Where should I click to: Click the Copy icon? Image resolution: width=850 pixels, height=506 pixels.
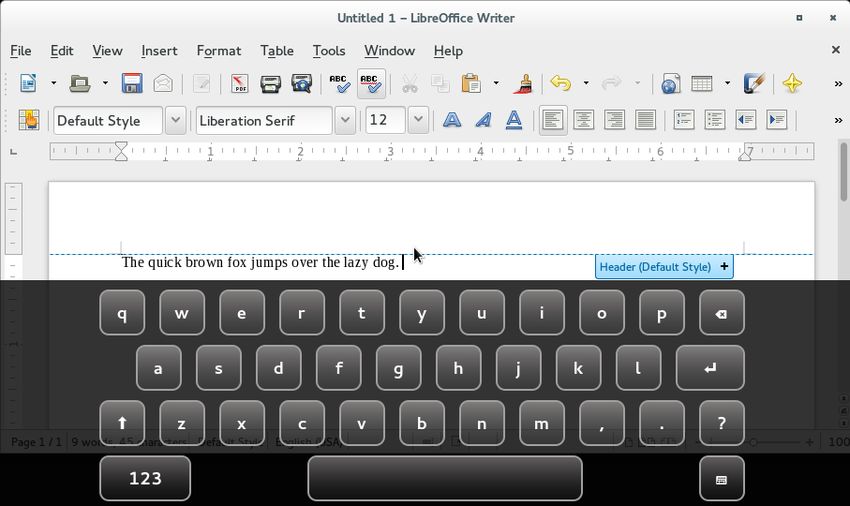coord(440,84)
